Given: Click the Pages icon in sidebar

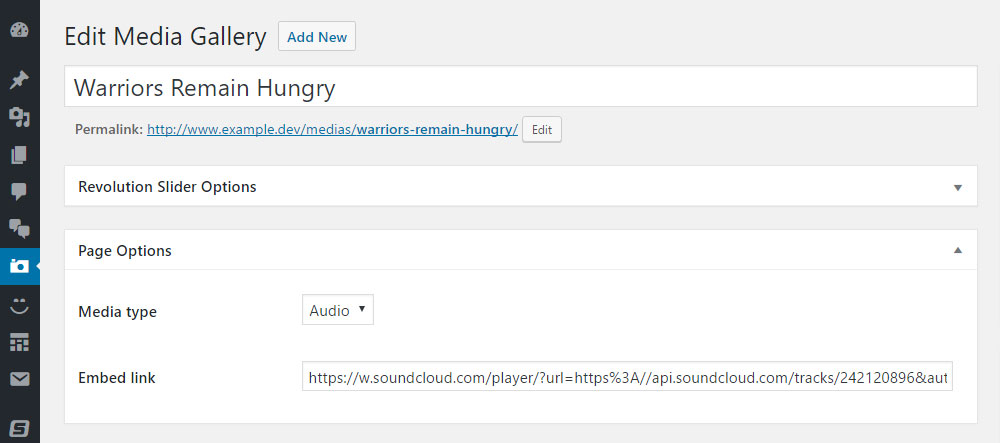Looking at the screenshot, I should coord(19,155).
